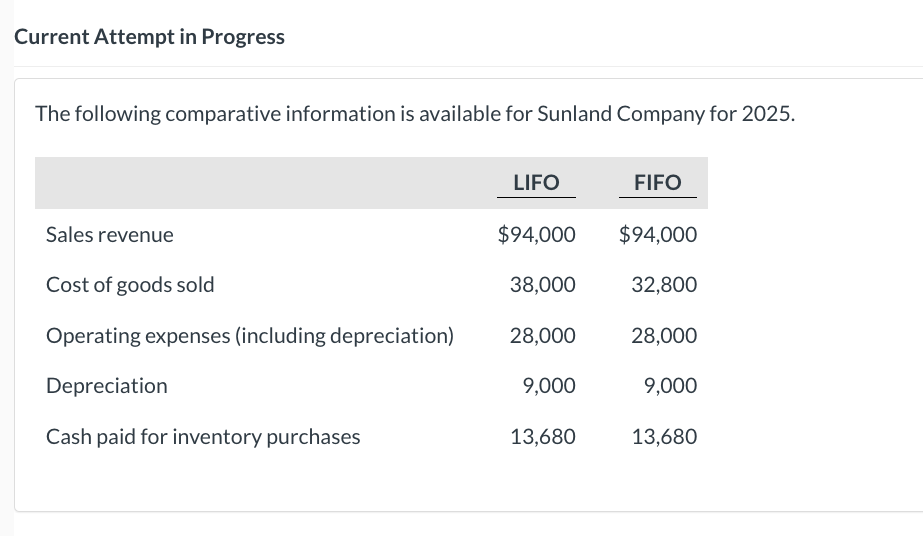923x536 pixels.
Task: Select the FIFO operating expenses amount
Action: pos(664,336)
